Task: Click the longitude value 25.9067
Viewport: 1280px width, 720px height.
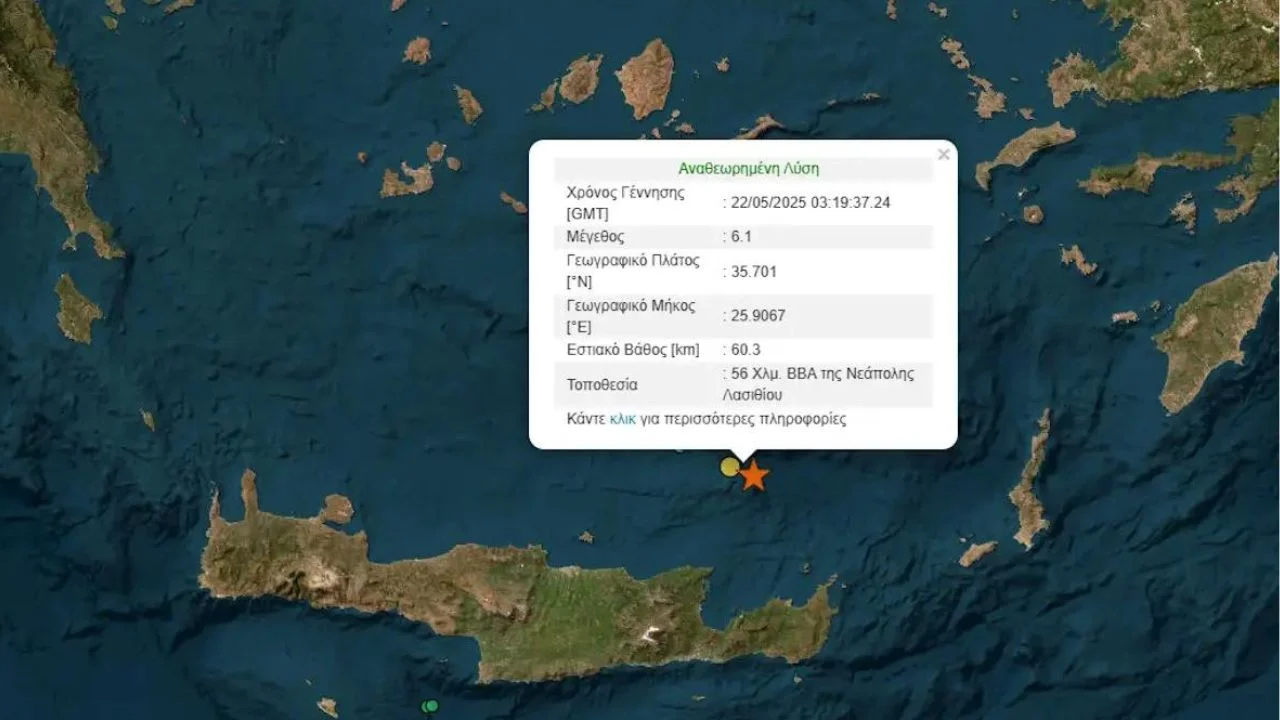Action: 758,316
